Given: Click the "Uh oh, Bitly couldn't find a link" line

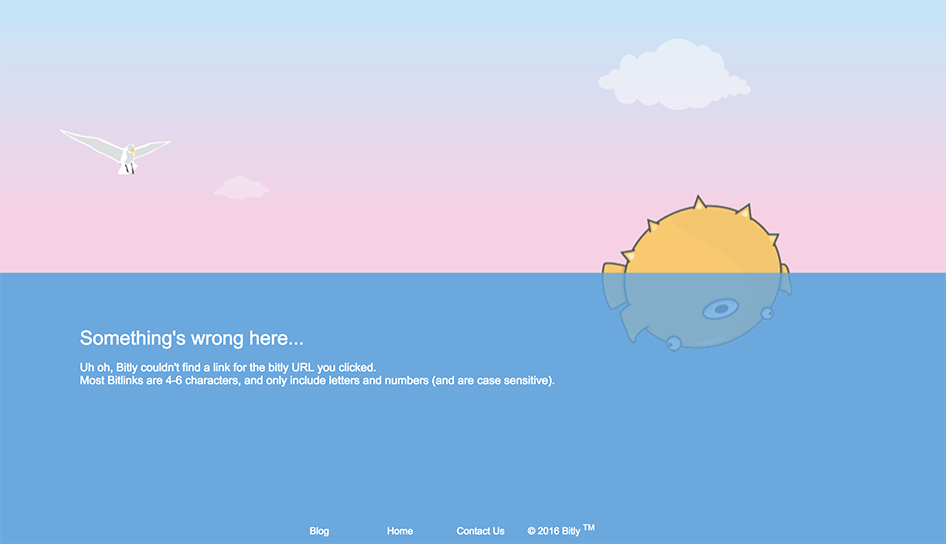Looking at the screenshot, I should click(x=228, y=367).
